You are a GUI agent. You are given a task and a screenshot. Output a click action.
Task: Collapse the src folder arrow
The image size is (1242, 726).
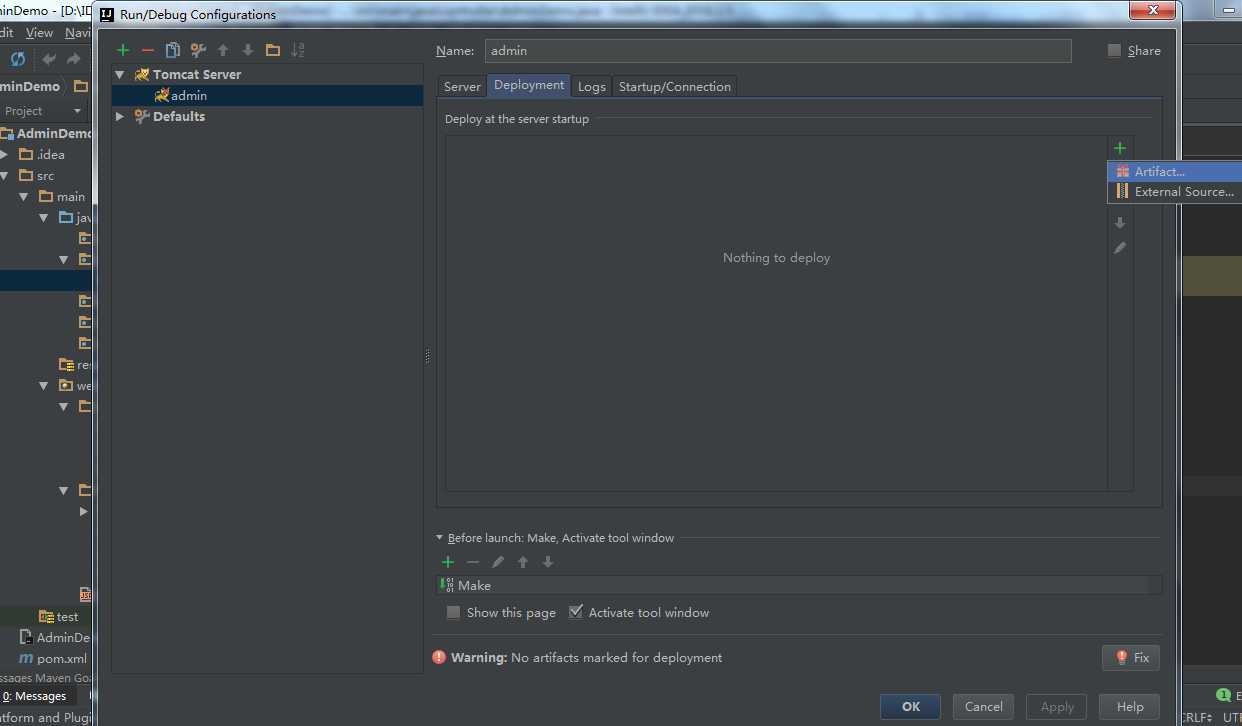[x=5, y=175]
